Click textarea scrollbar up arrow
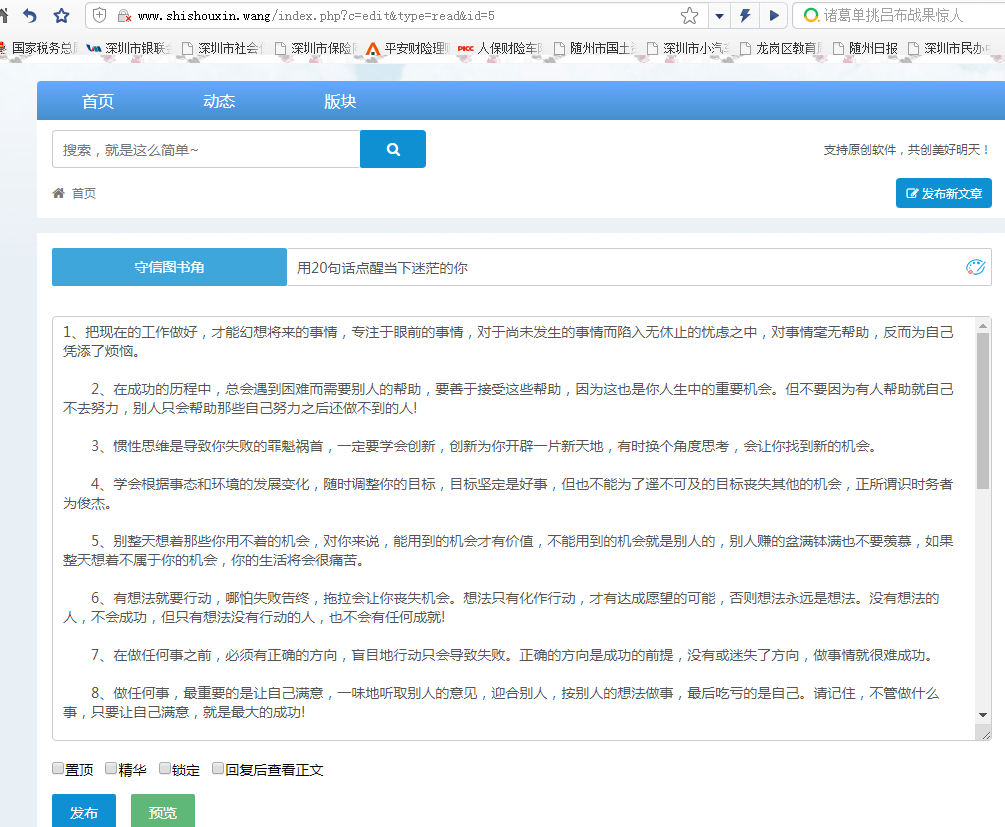Viewport: 1005px width, 827px height. (x=983, y=326)
